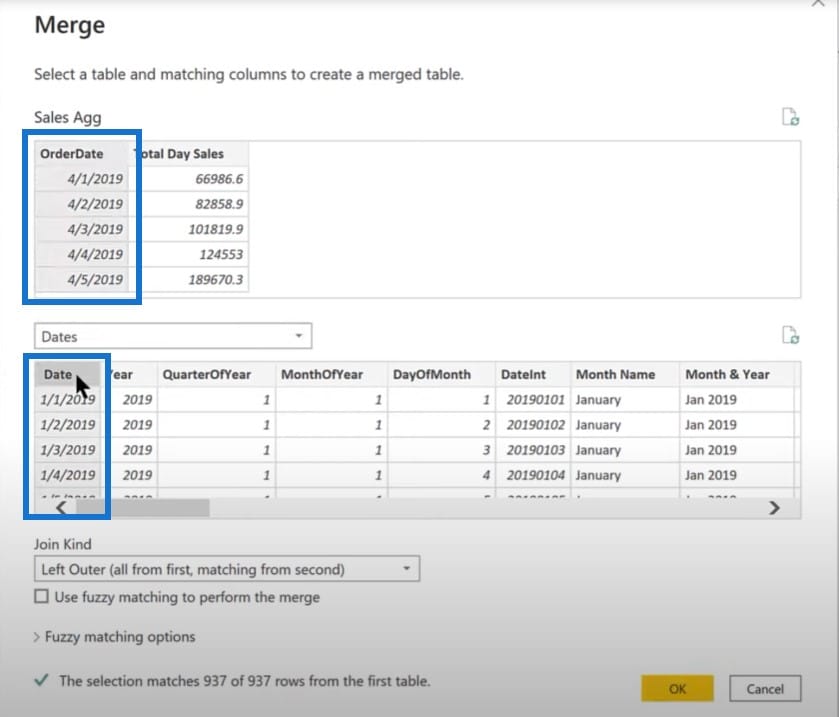Click the horizontal scrollbar thumb in Dates preview

point(142,508)
